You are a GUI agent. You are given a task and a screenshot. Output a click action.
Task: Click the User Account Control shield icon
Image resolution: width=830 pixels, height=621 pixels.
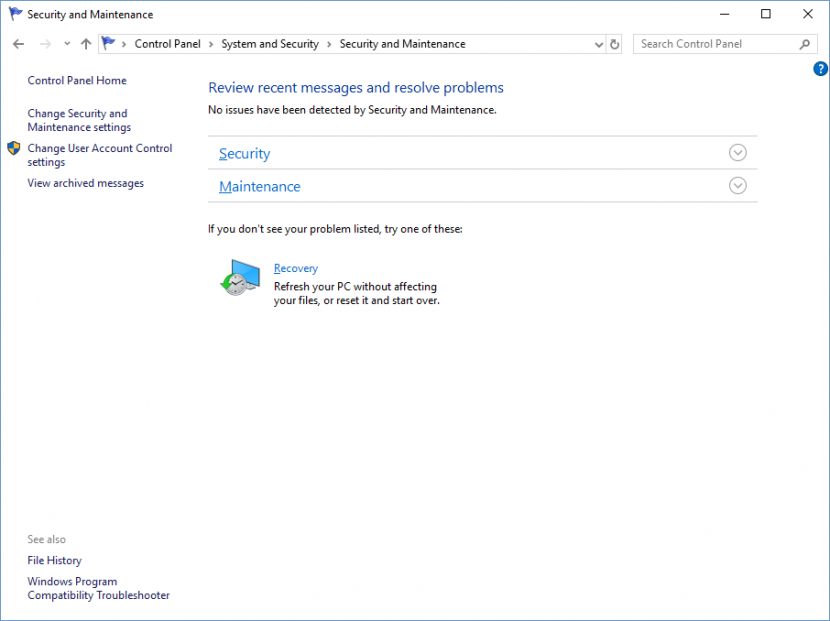pos(14,148)
